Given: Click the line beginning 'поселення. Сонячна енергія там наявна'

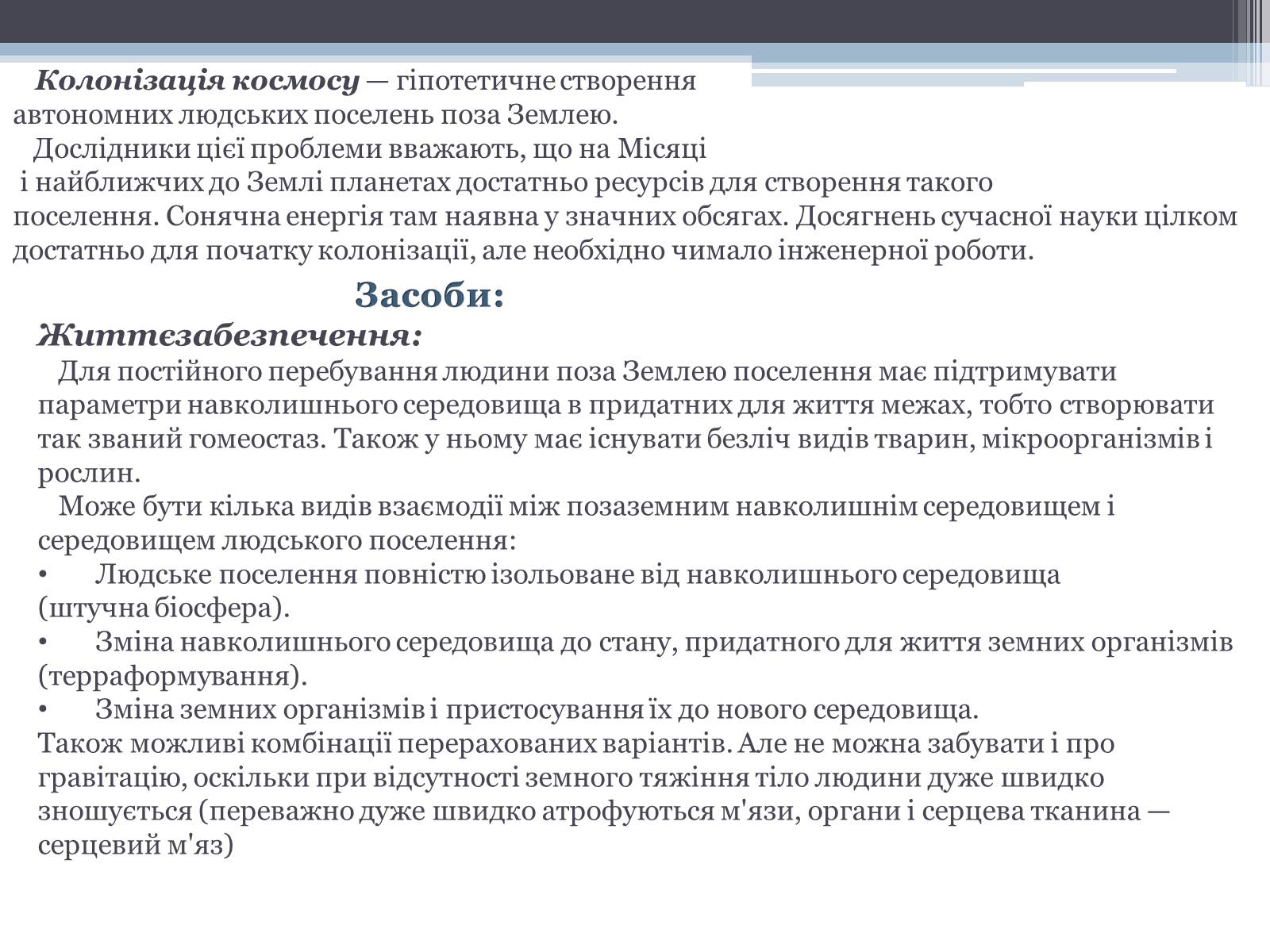Looking at the screenshot, I should [625, 217].
